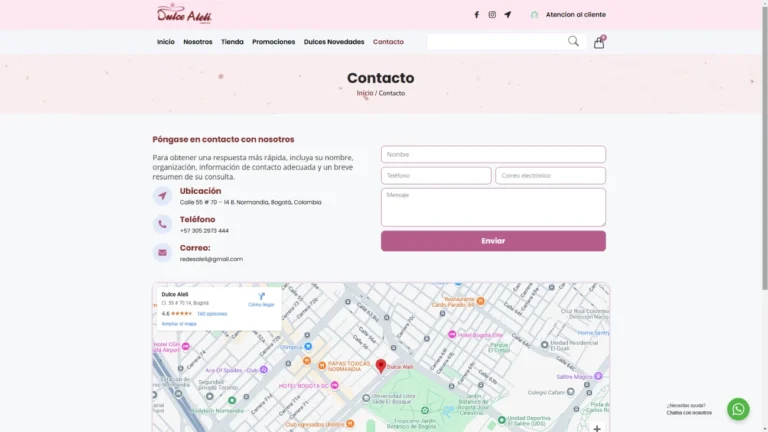
Task: Click the headset customer service icon
Action: pos(534,15)
